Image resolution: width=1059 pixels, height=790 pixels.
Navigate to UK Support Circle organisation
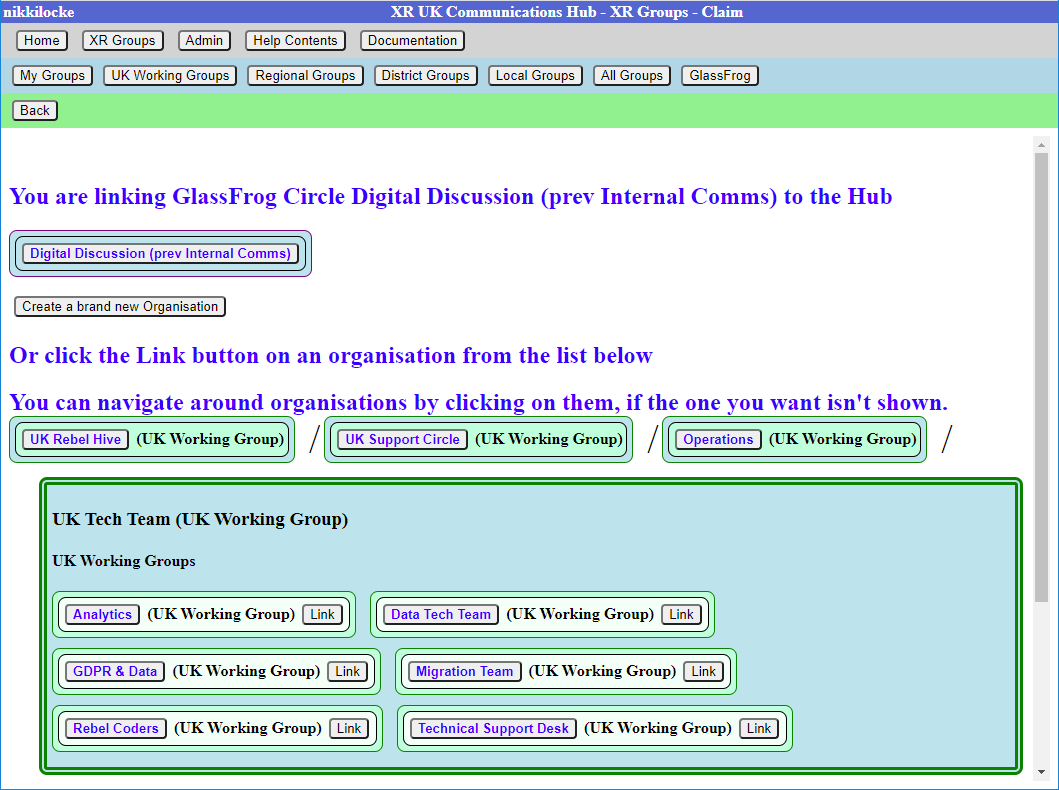click(x=403, y=440)
